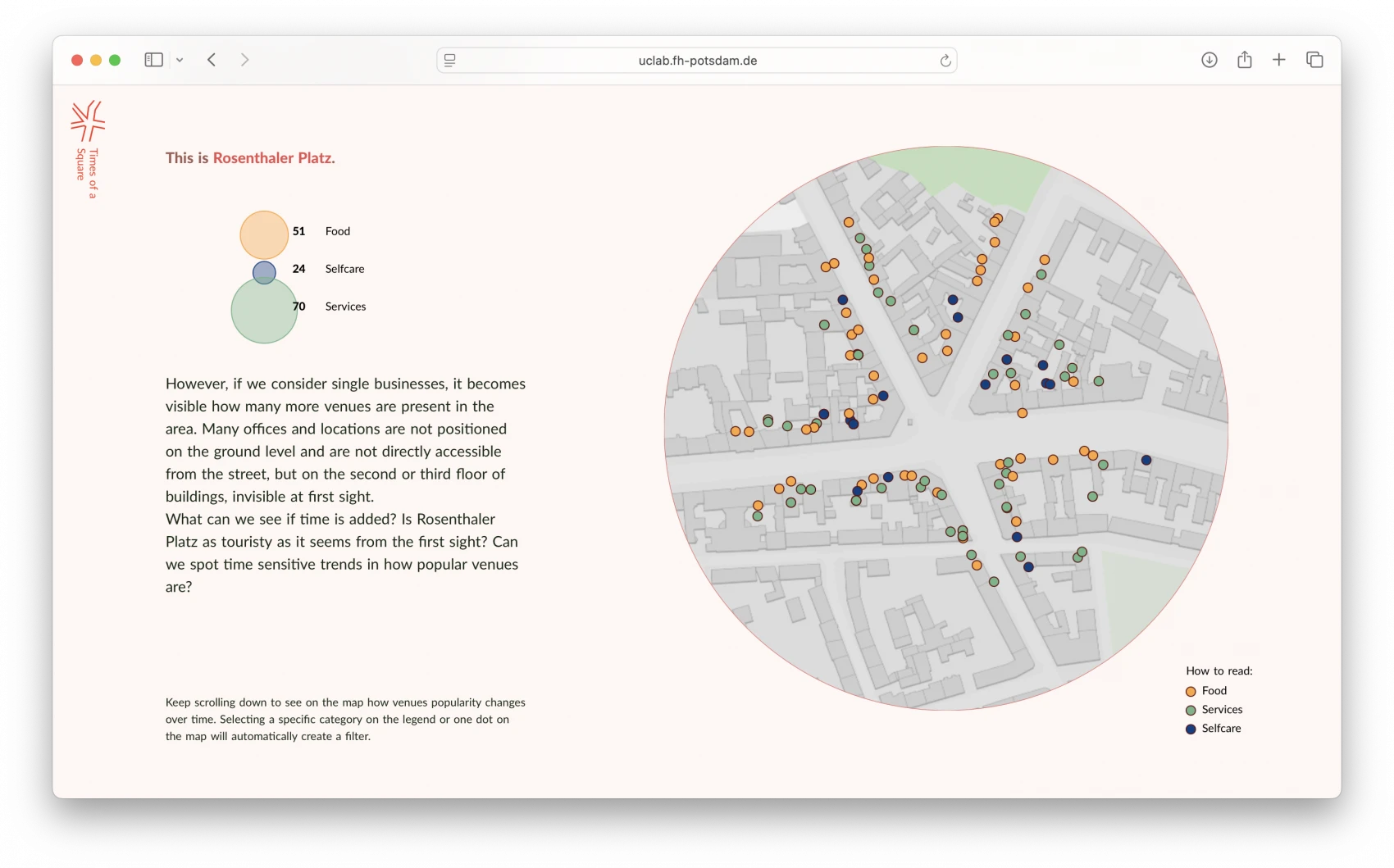Filter map by Services in legend
This screenshot has width=1394, height=868.
1221,710
